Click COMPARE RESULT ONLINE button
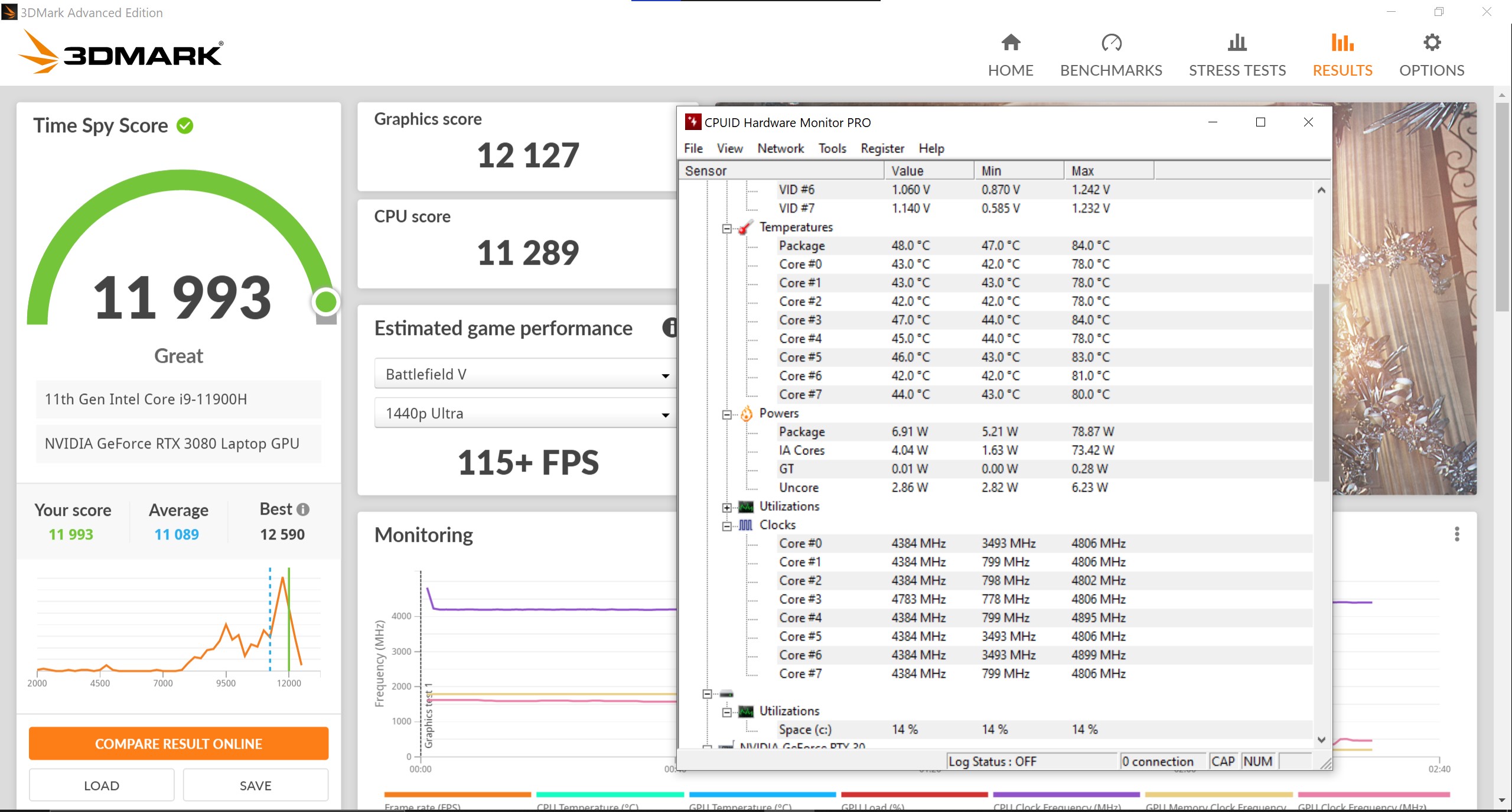This screenshot has width=1512, height=812. [178, 743]
